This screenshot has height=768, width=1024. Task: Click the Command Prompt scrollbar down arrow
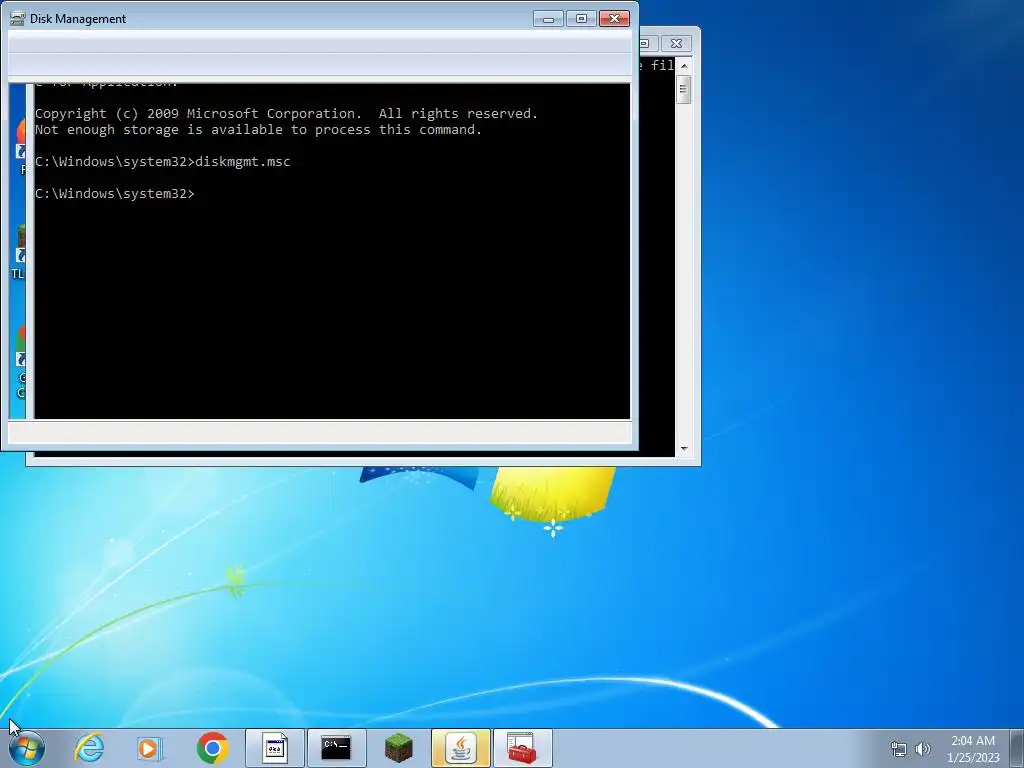pos(684,449)
